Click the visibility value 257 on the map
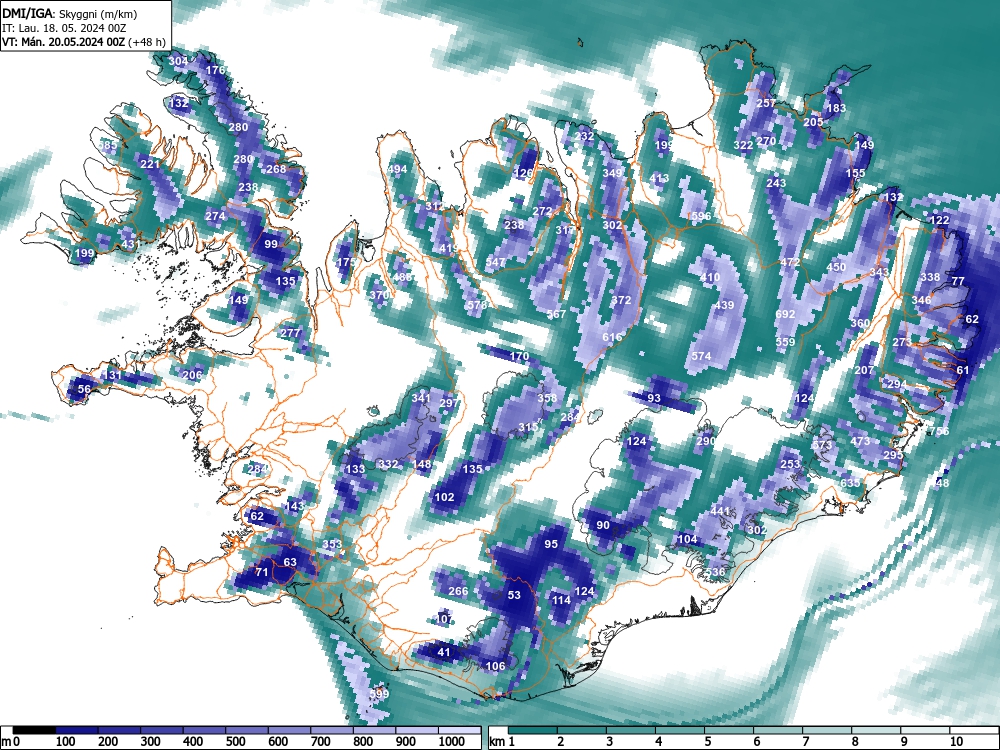Viewport: 1000px width, 750px height. pos(766,103)
